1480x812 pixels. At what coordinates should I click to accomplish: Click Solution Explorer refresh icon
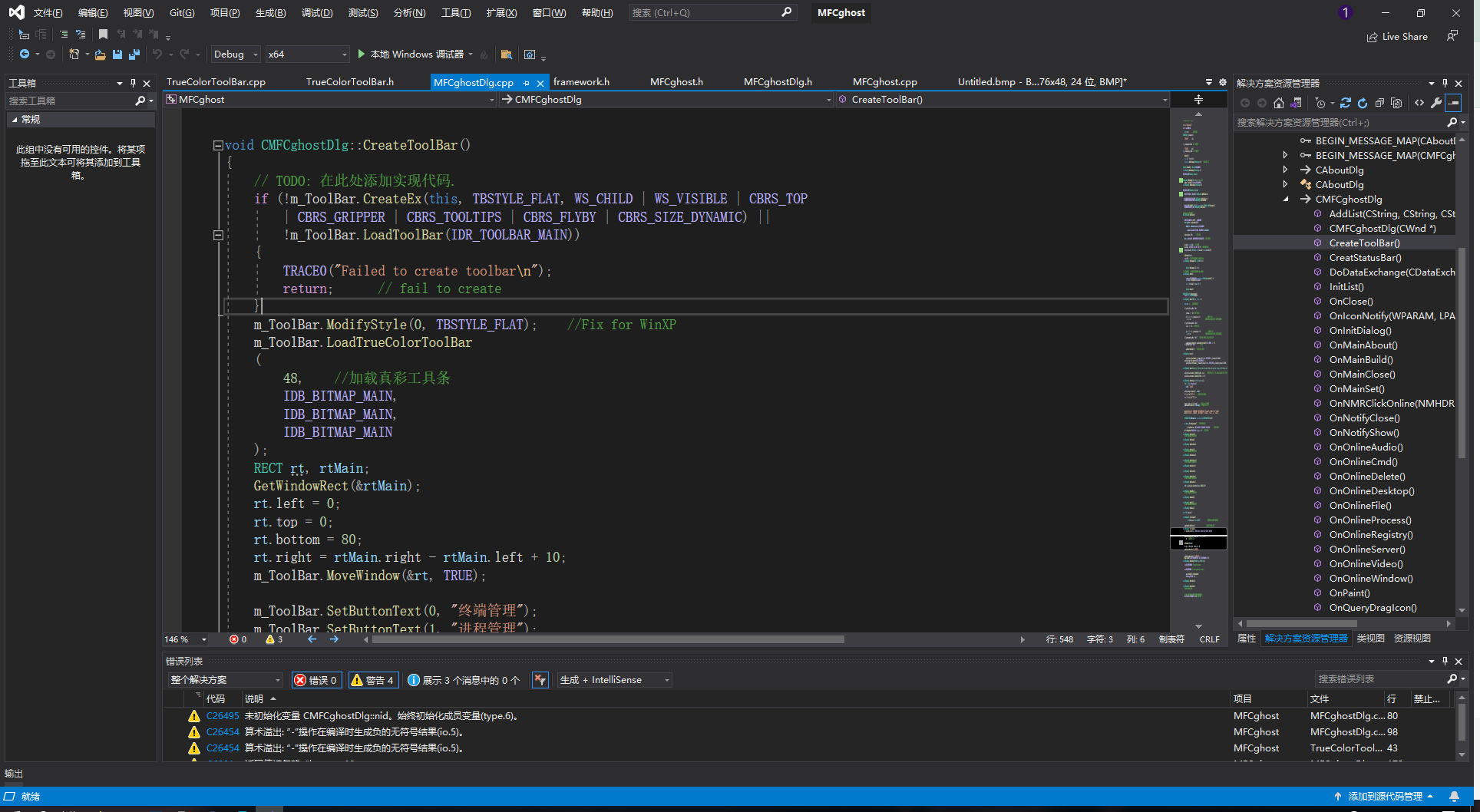pyautogui.click(x=1363, y=103)
